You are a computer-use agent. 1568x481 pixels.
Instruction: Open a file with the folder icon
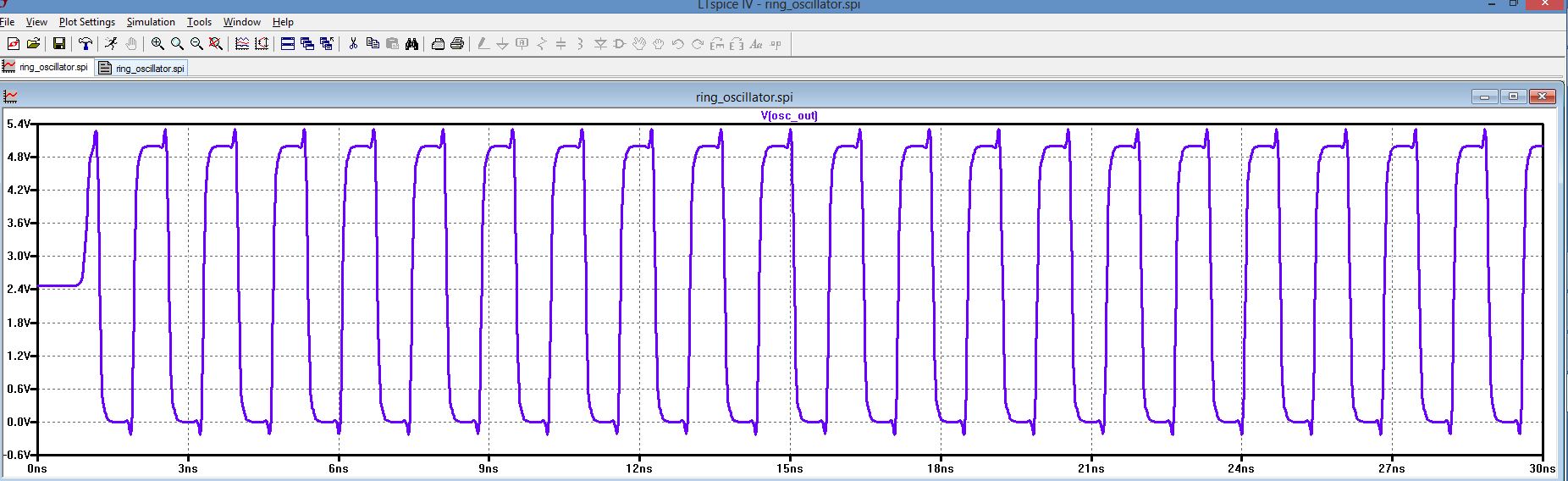pos(34,44)
